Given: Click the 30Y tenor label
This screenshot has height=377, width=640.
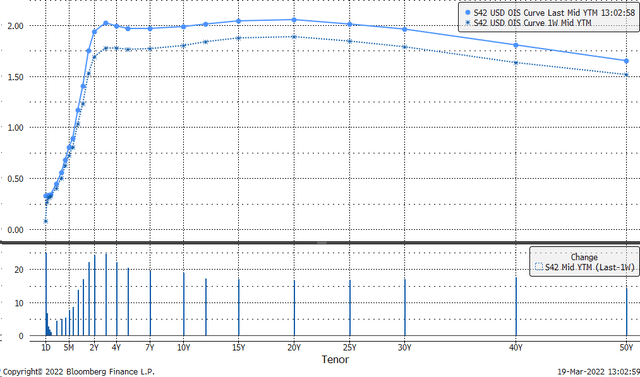Looking at the screenshot, I should tap(404, 348).
